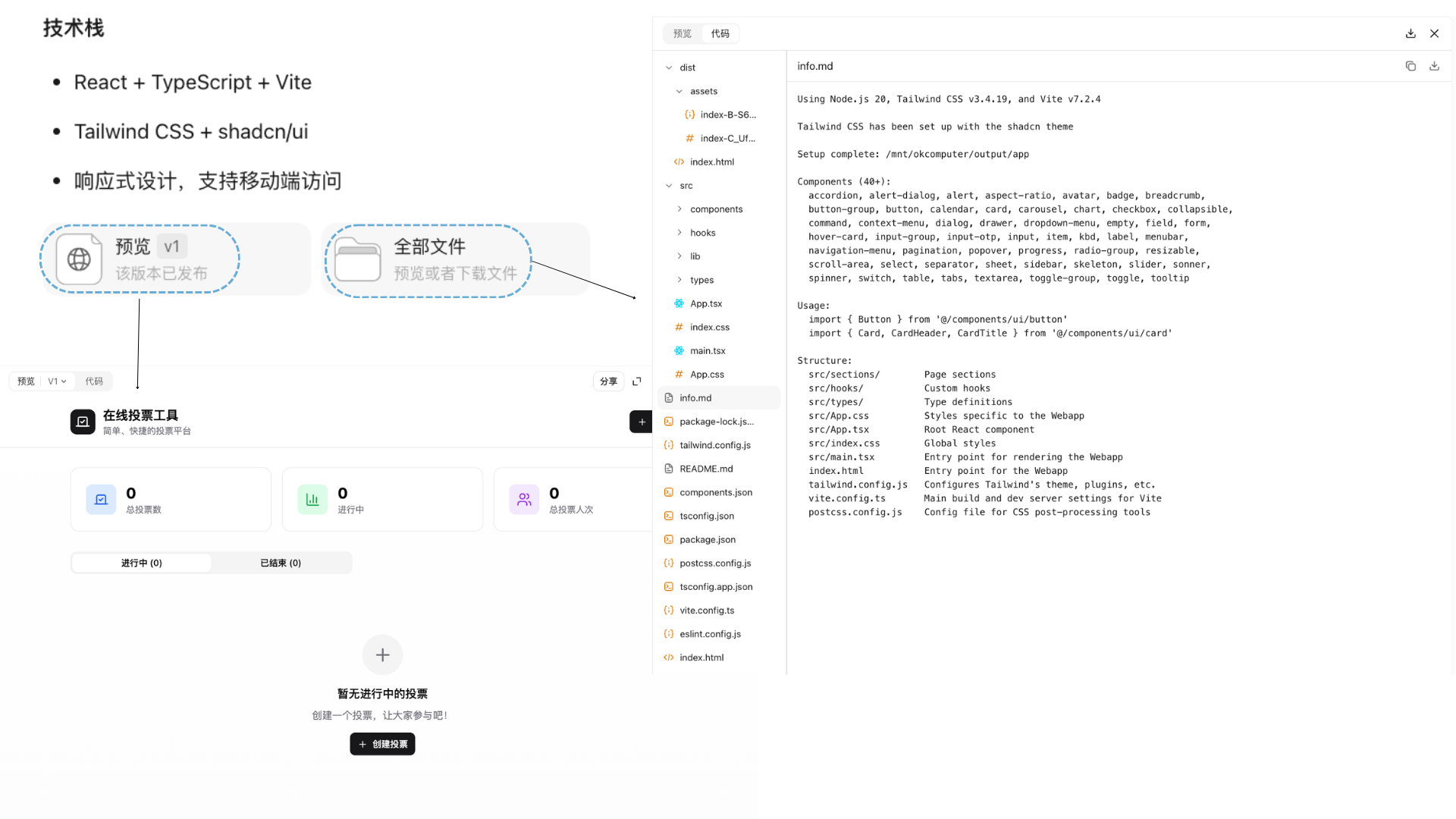
Task: Click the 在线投票工具 logo icon
Action: (83, 422)
